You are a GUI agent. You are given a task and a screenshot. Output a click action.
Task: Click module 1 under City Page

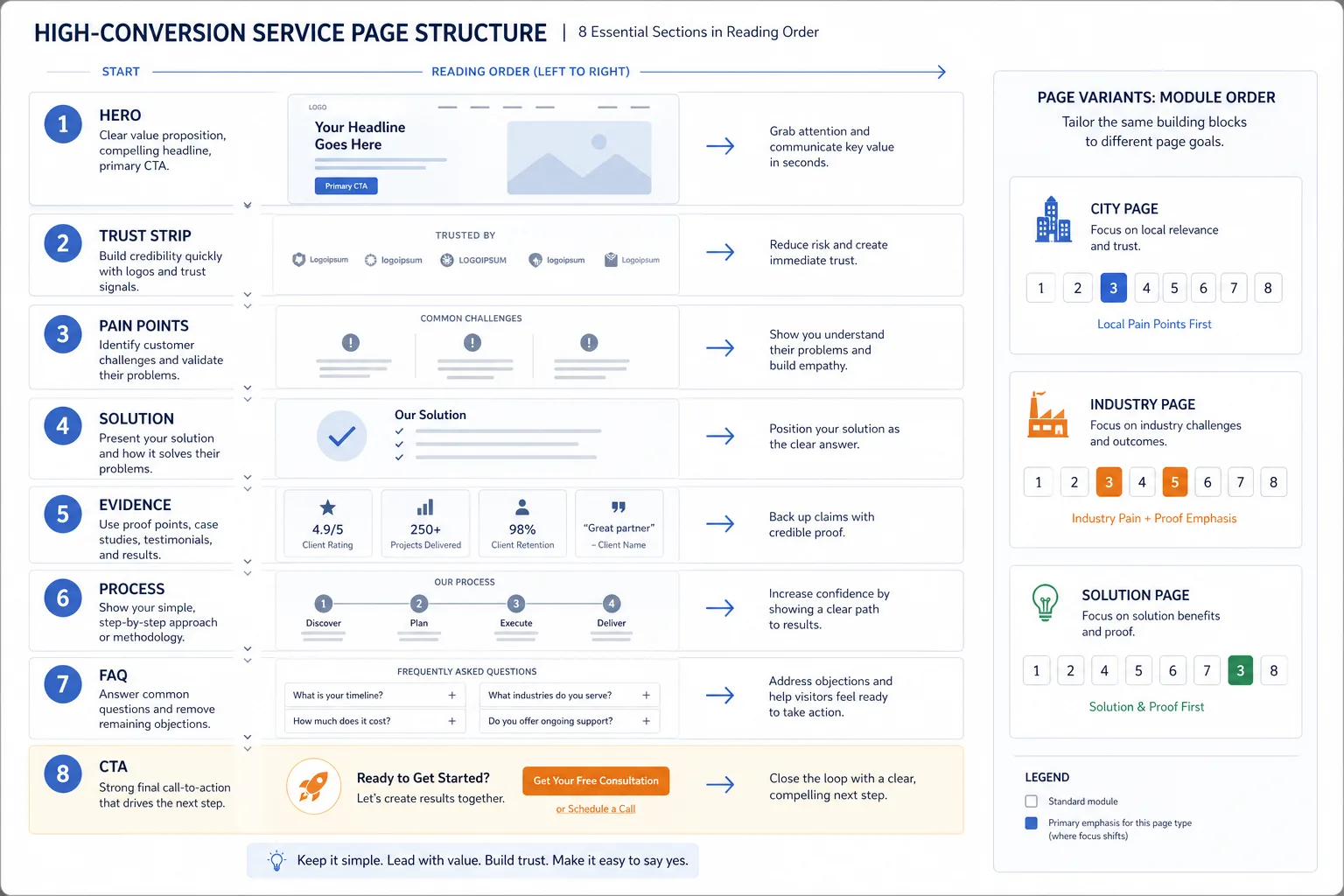pos(1040,288)
